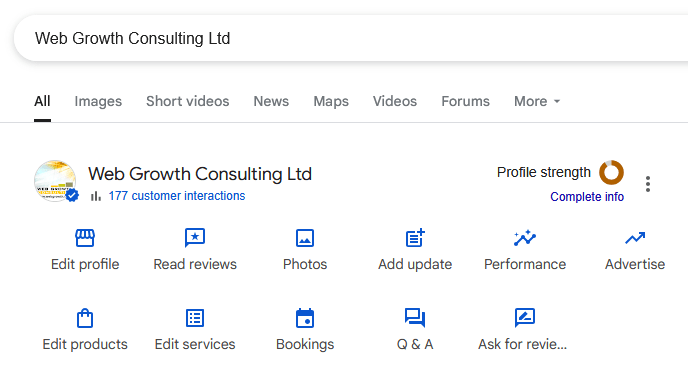This screenshot has height=388, width=688.
Task: Open the Q & A chat bubbles icon
Action: [x=415, y=318]
